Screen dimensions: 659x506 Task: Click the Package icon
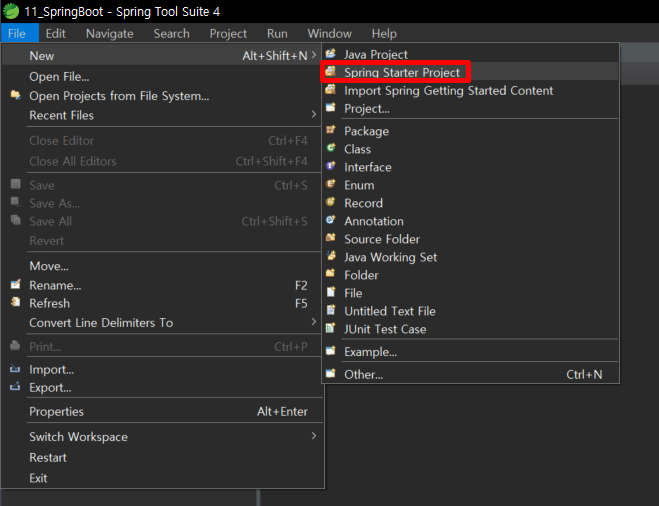pos(331,130)
